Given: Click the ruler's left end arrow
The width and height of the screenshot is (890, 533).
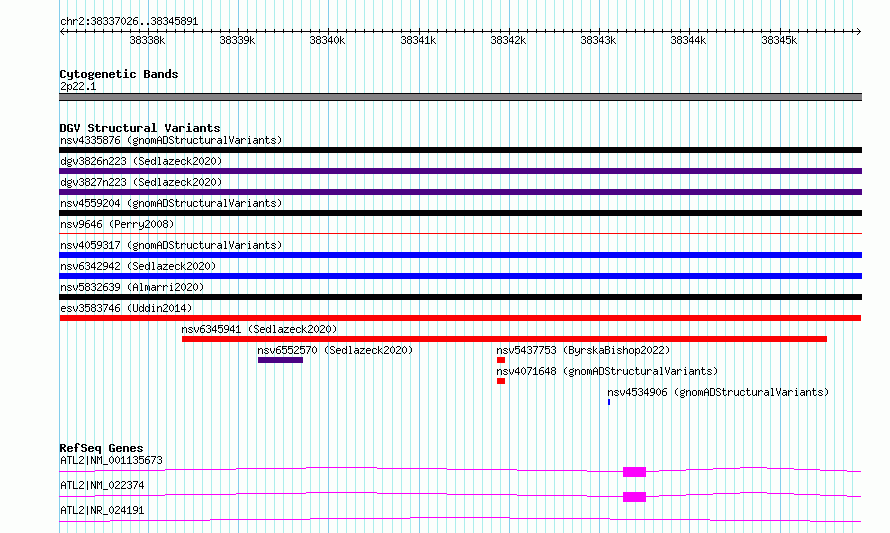Looking at the screenshot, I should click(62, 32).
